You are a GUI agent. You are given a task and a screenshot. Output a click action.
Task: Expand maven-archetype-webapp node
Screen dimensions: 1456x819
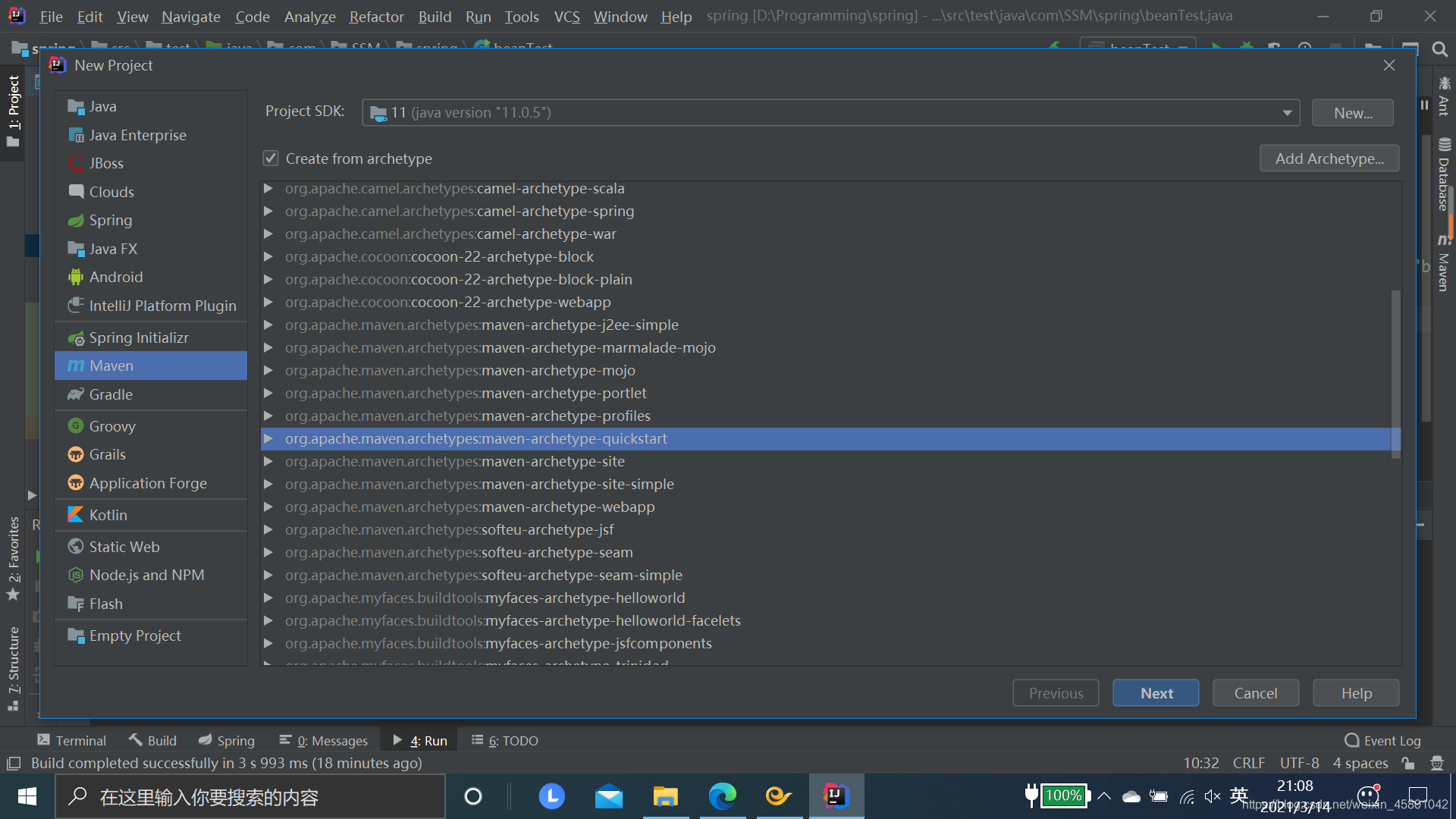click(x=268, y=507)
